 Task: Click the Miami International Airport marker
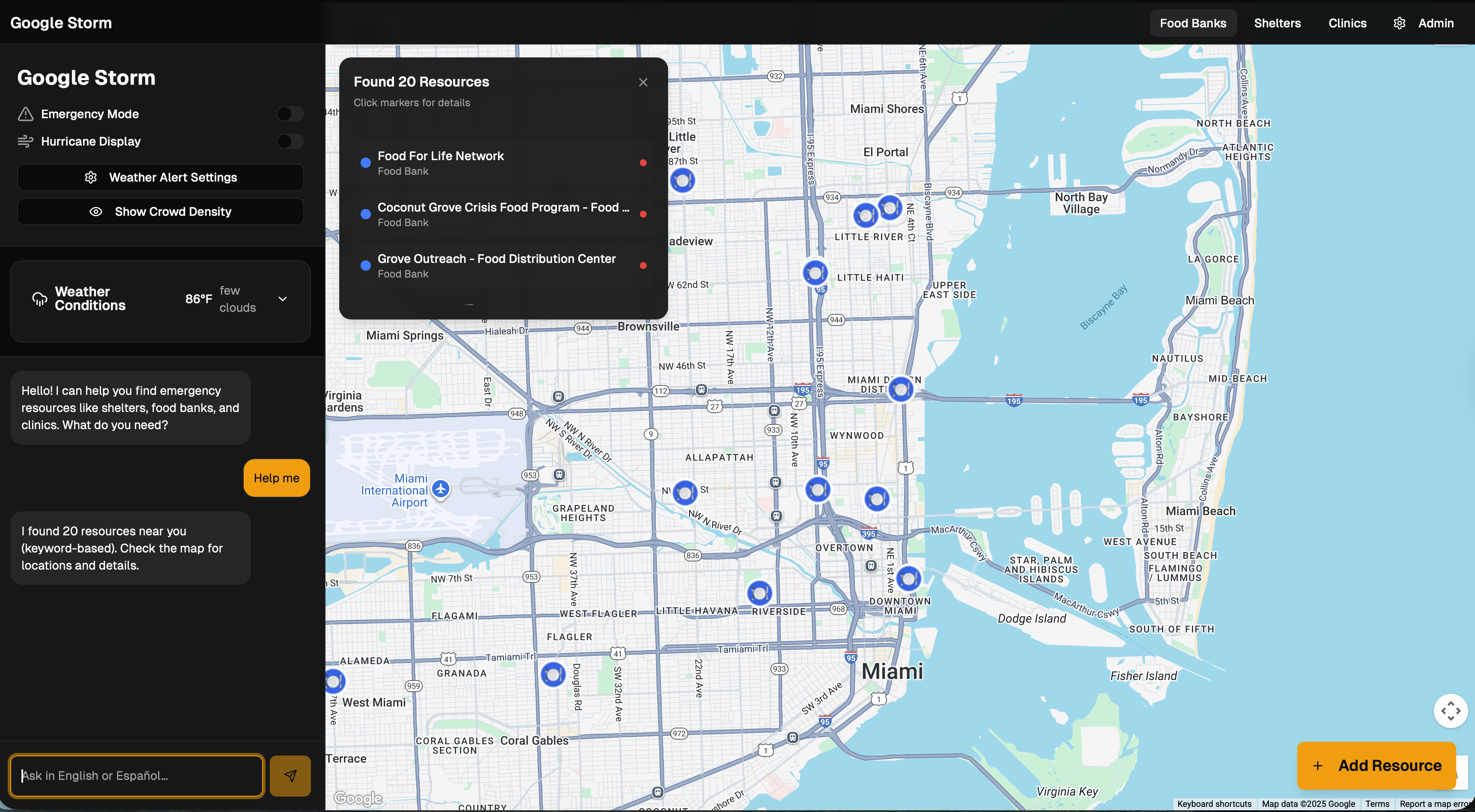[x=440, y=489]
